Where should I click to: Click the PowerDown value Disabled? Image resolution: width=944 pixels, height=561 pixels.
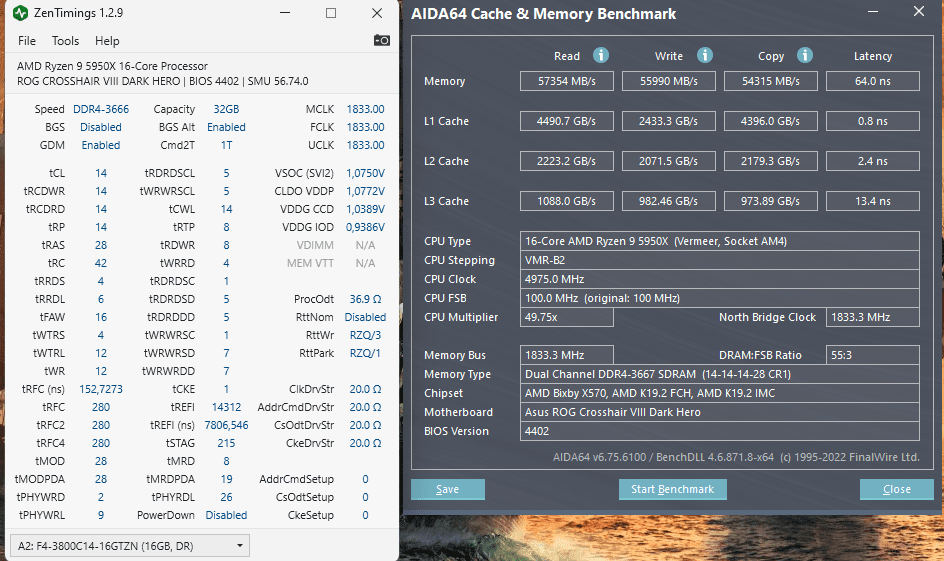coord(226,515)
